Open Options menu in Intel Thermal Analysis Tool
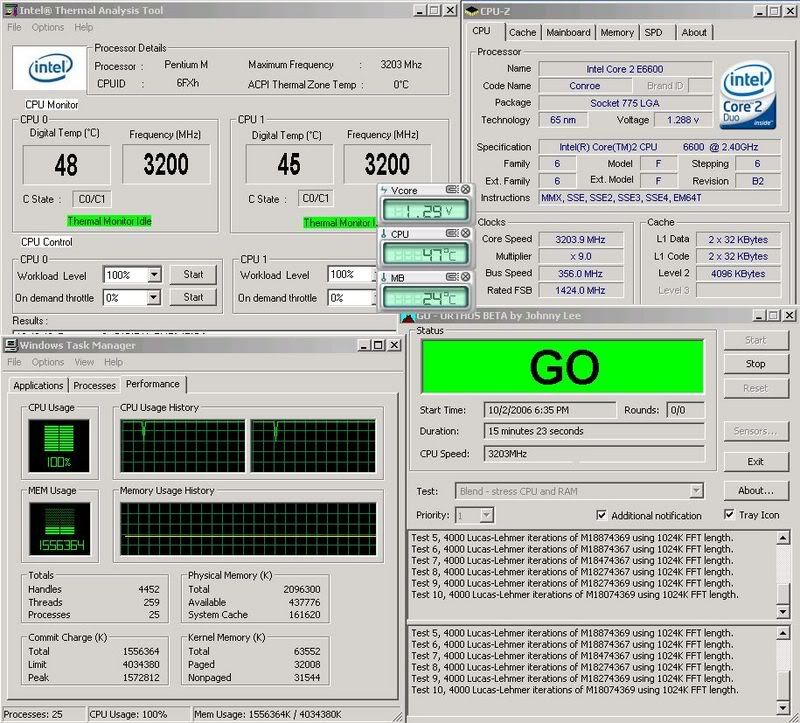 (x=48, y=27)
